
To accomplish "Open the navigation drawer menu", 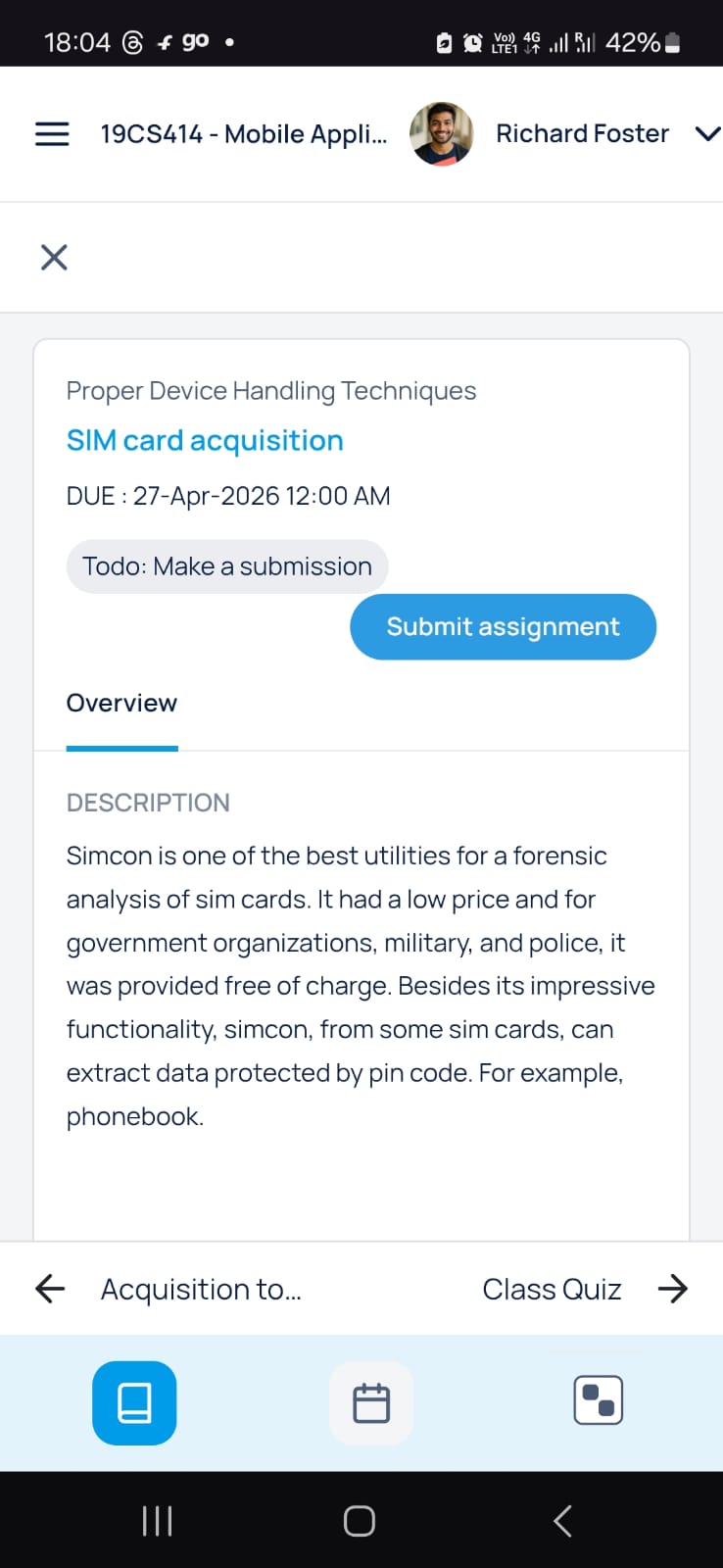I will pos(52,133).
